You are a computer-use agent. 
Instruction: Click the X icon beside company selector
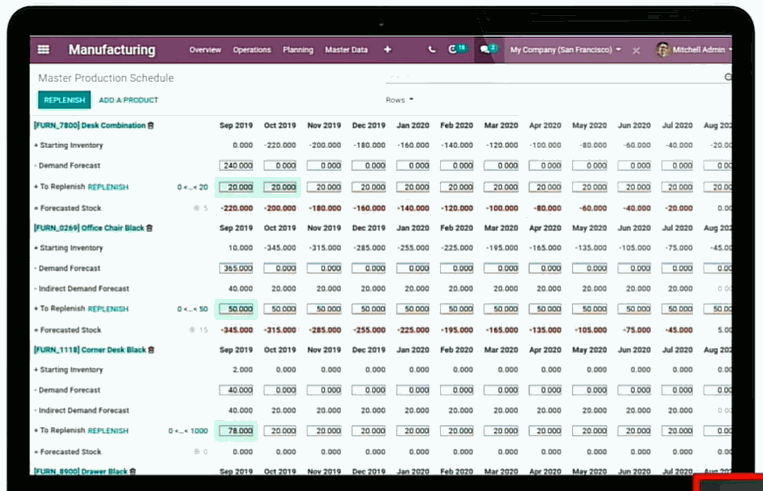pyautogui.click(x=636, y=50)
